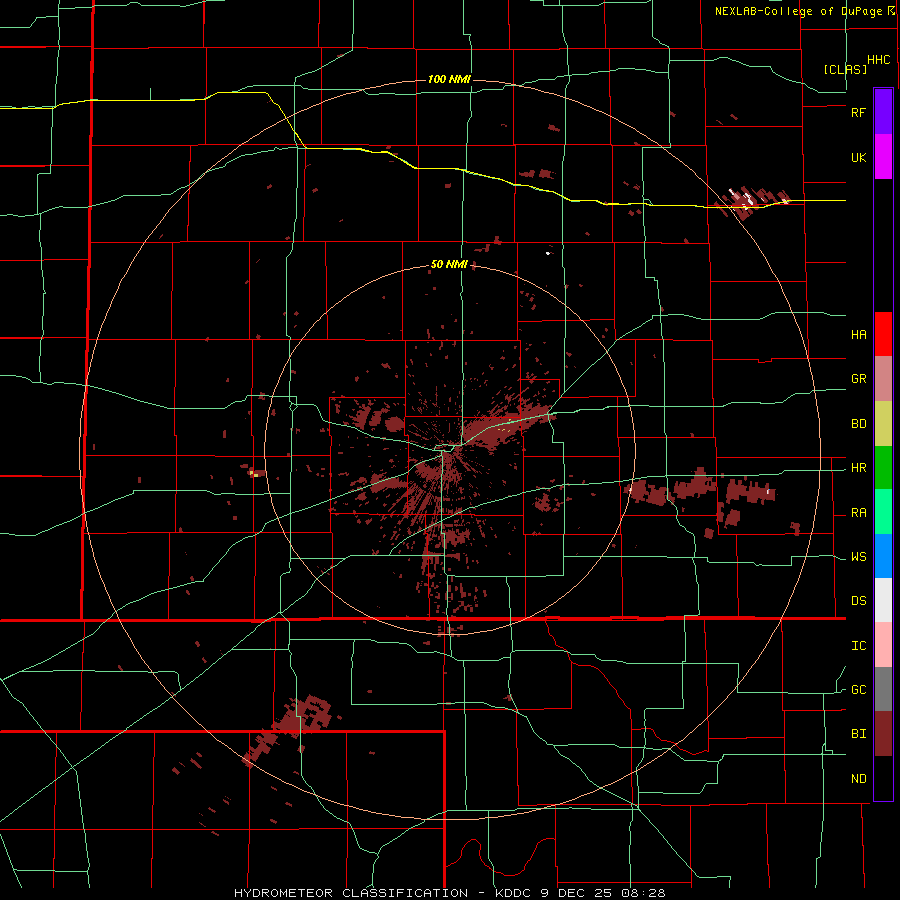
Task: Click the brown-and-white echo cluster in the upper right
Action: coord(753,201)
